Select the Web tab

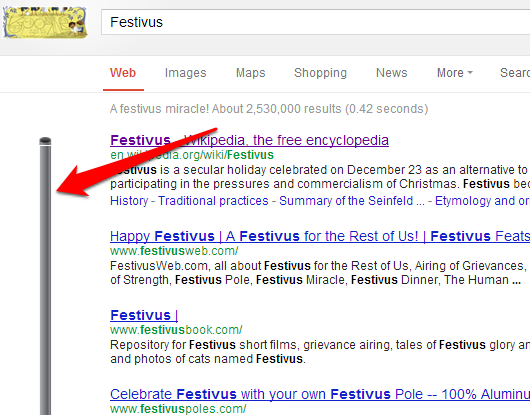[123, 73]
